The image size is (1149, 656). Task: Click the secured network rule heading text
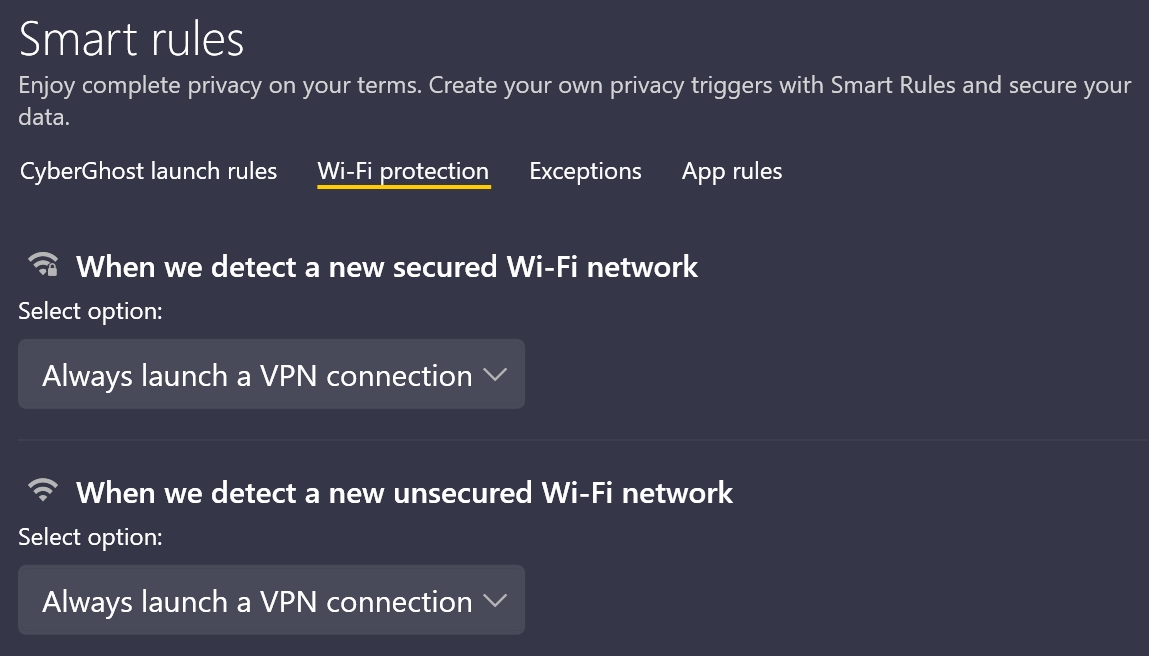click(389, 266)
